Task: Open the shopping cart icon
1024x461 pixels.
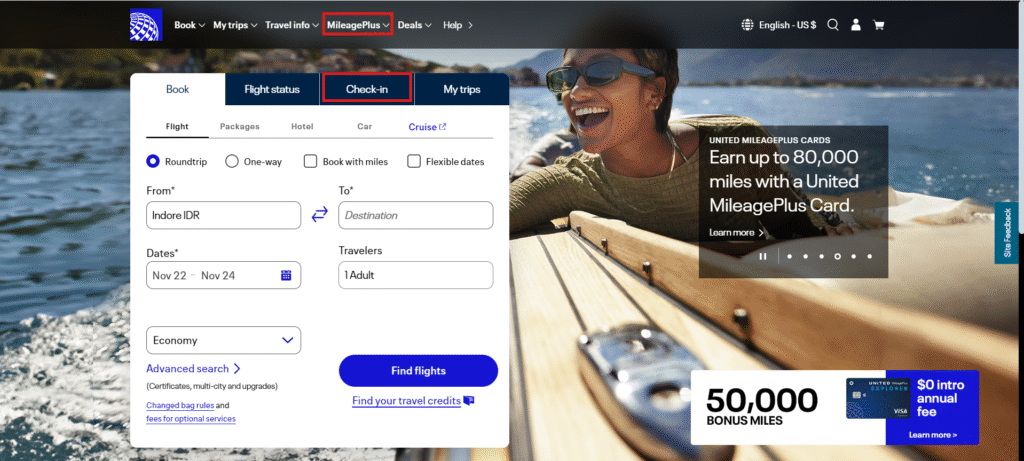Action: click(878, 25)
